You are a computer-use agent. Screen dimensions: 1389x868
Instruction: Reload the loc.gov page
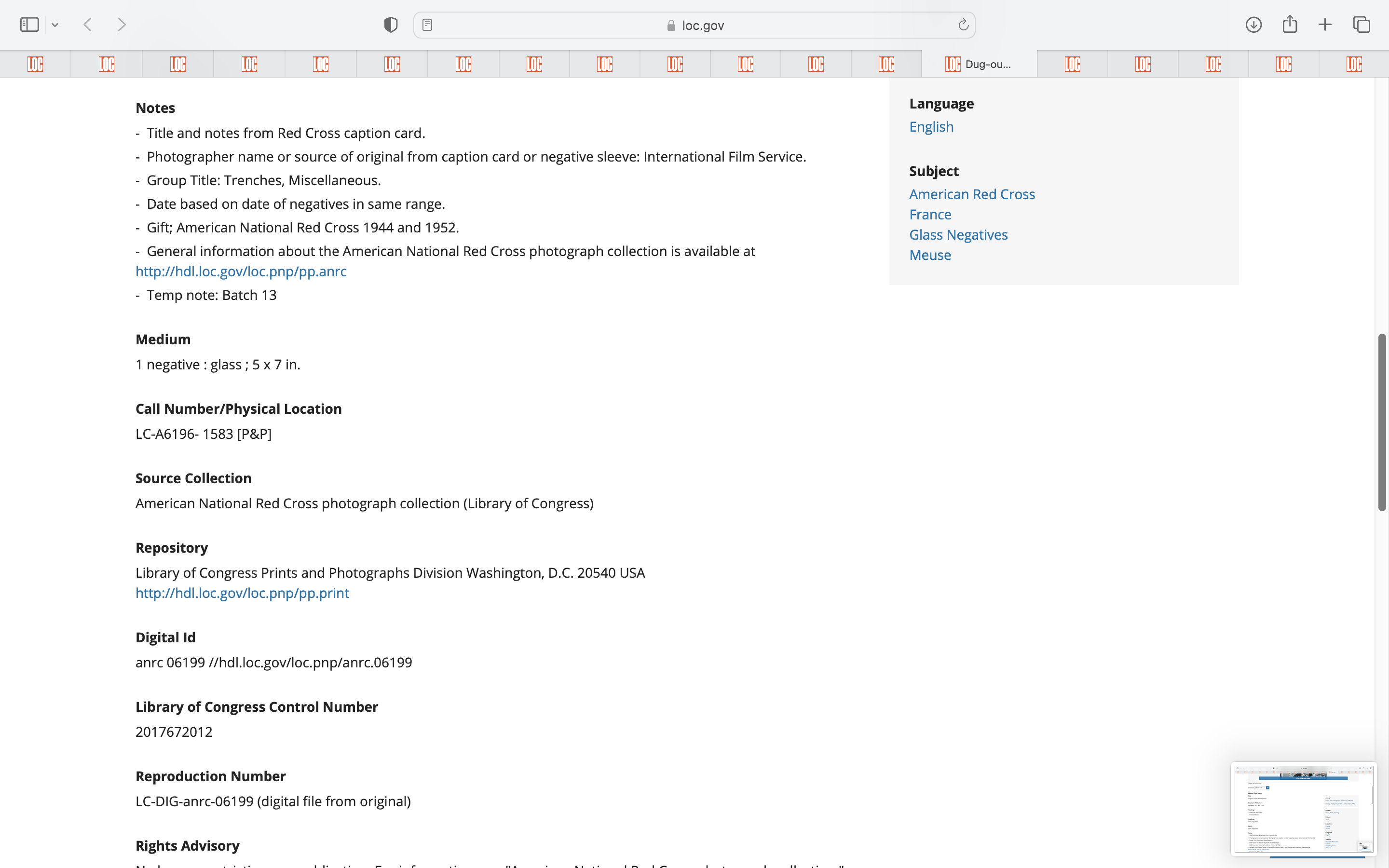(x=963, y=25)
